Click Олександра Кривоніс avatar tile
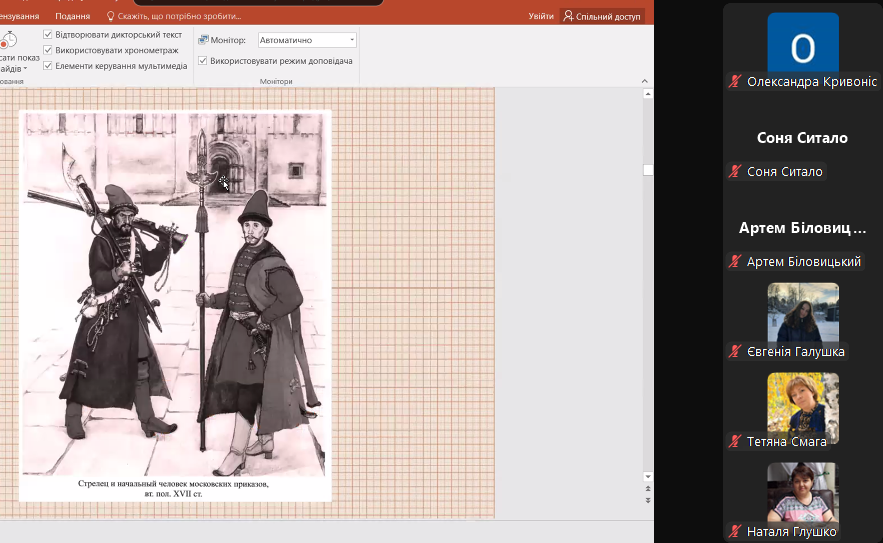 coord(803,44)
